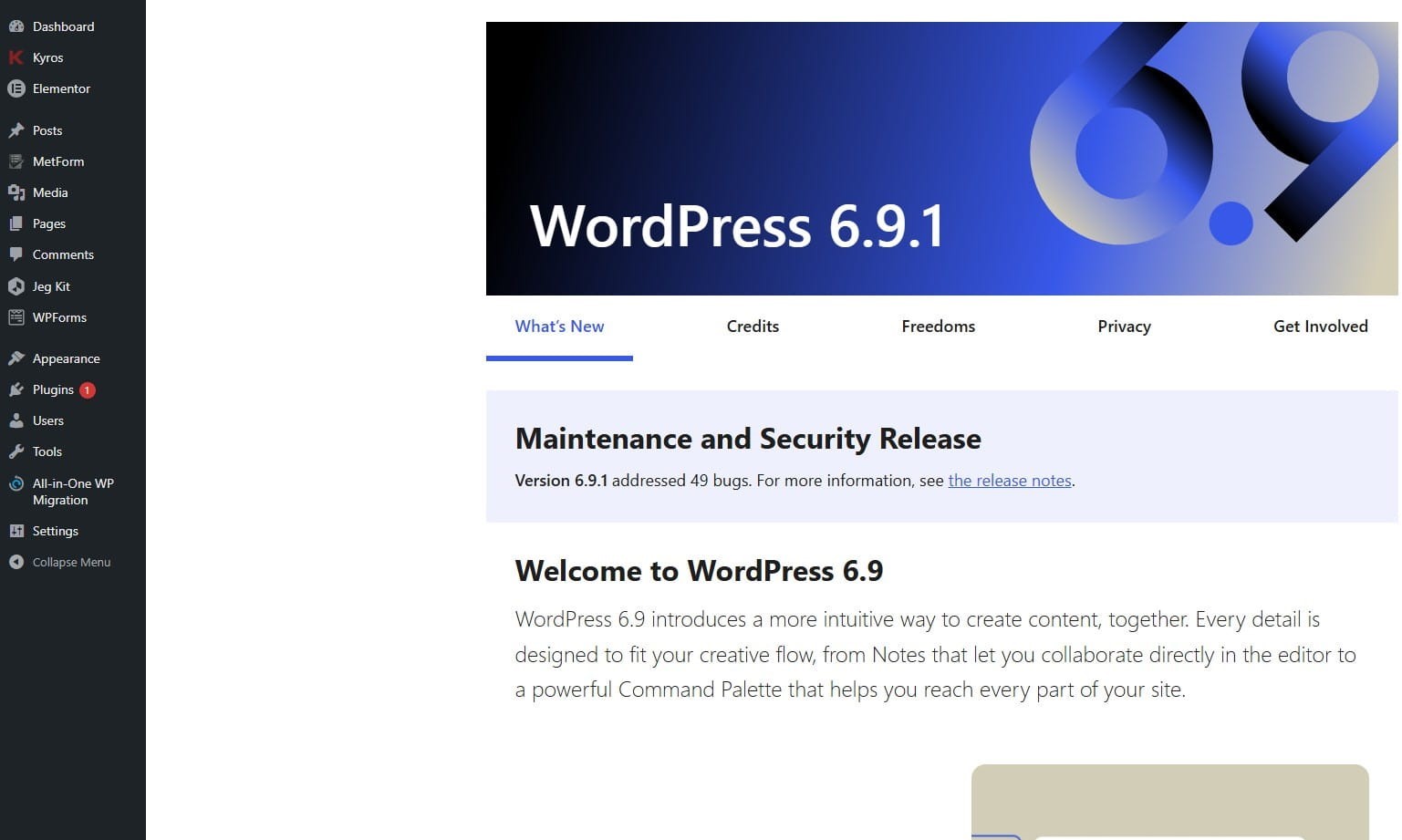Click the WordPress 6.9.1 banner image
Image resolution: width=1402 pixels, height=840 pixels.
(x=941, y=159)
